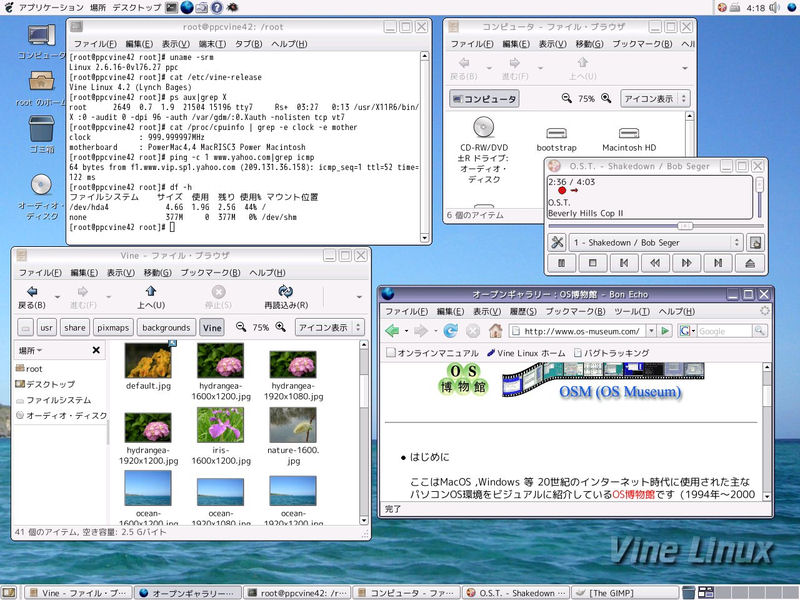Open アイコン表示 view dropdown in Vine browser

pos(329,328)
